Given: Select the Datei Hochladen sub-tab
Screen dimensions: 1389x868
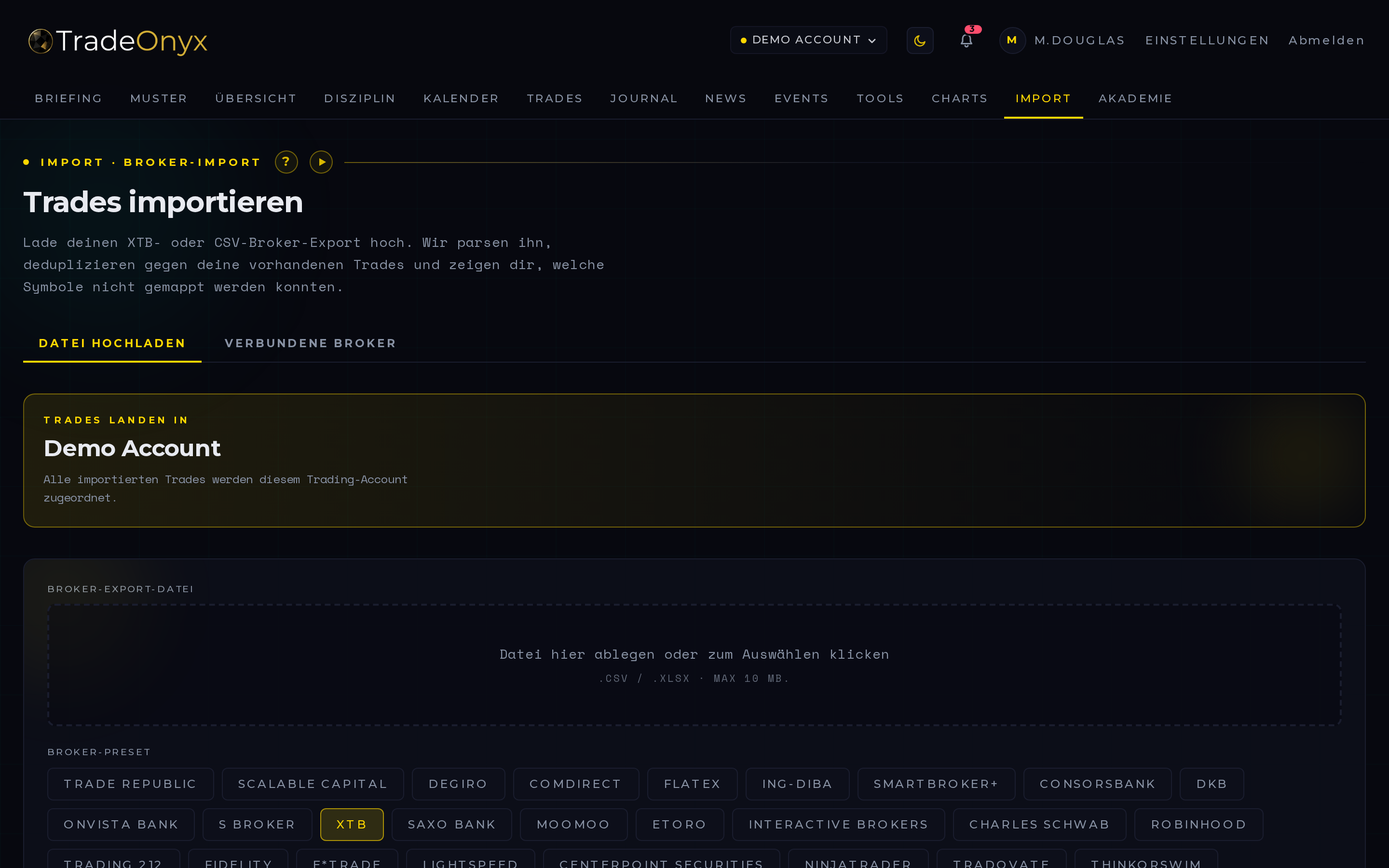Looking at the screenshot, I should [112, 343].
